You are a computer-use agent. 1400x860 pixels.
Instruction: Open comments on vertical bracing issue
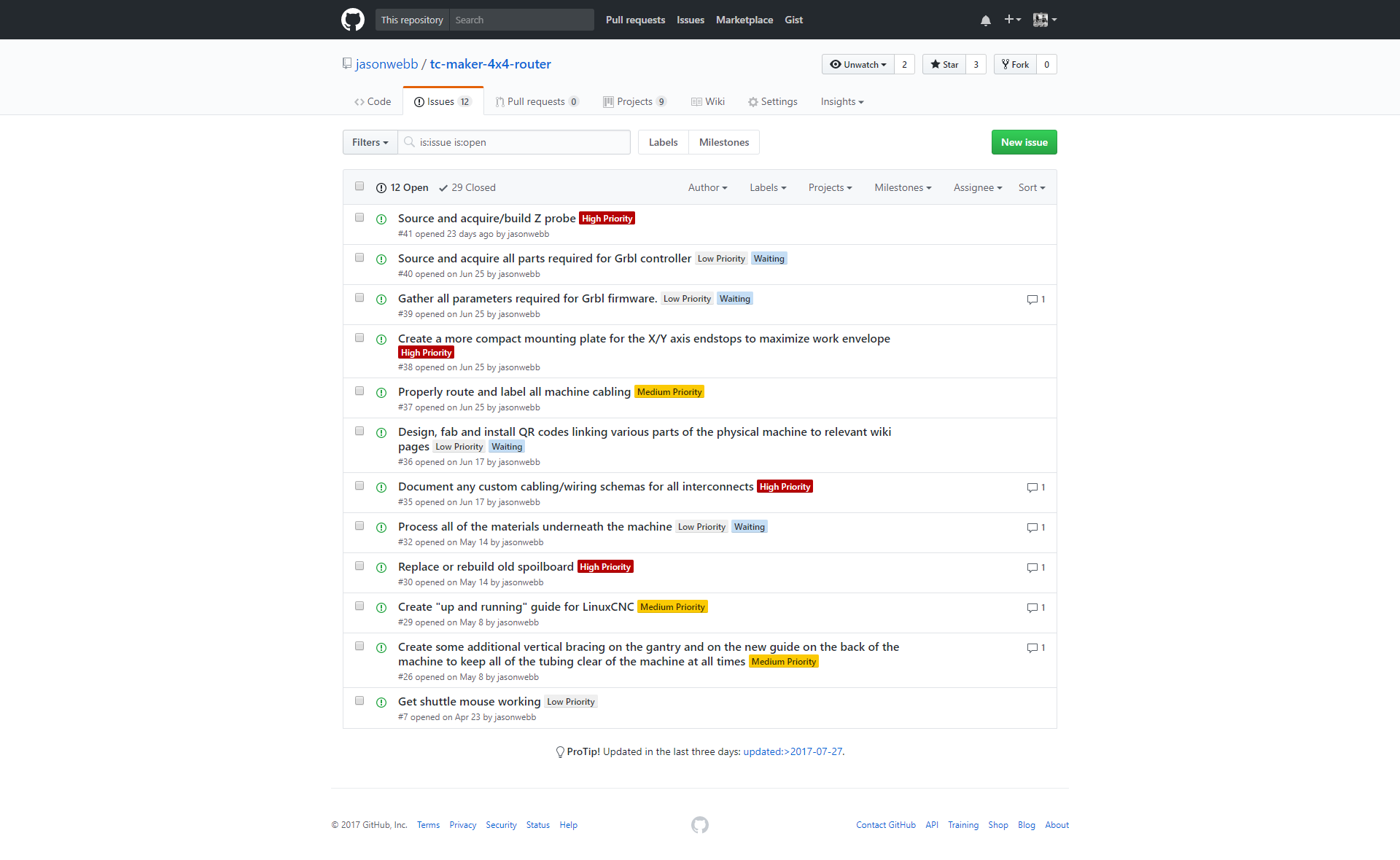[x=1036, y=648]
